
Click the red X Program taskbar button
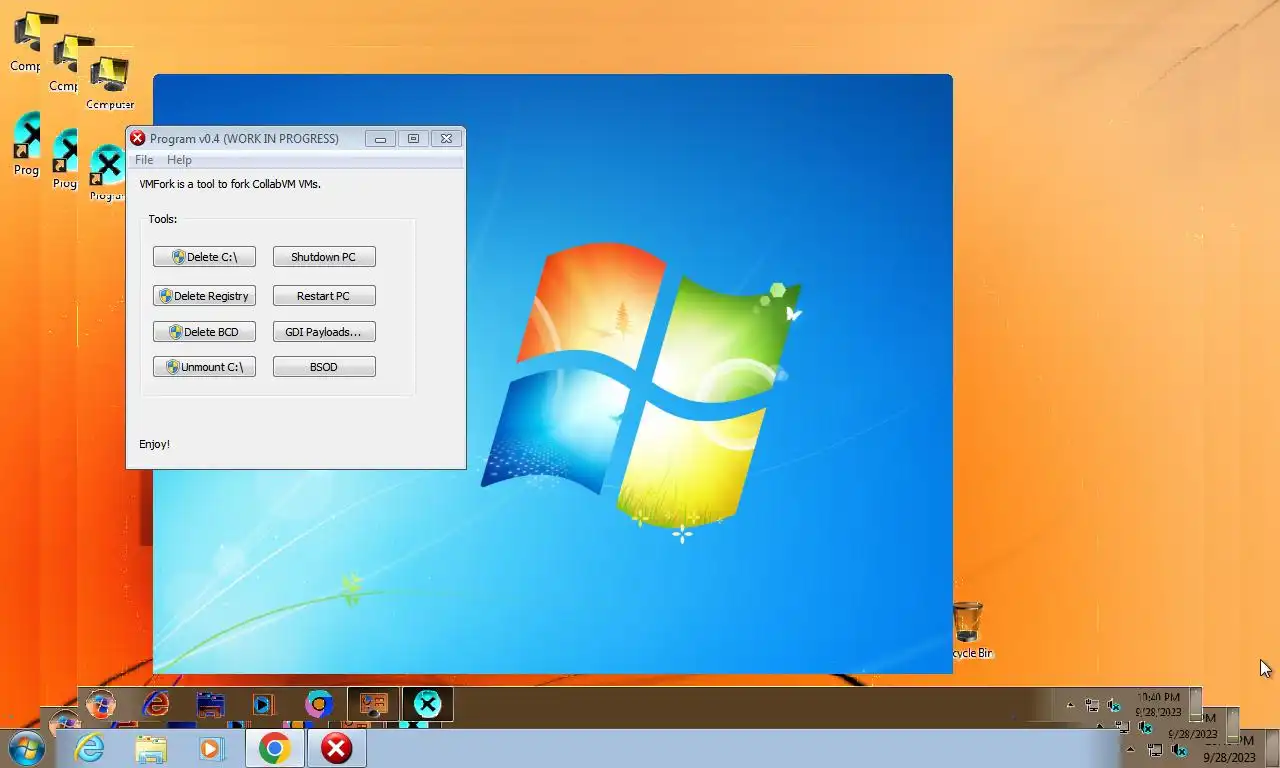click(337, 748)
